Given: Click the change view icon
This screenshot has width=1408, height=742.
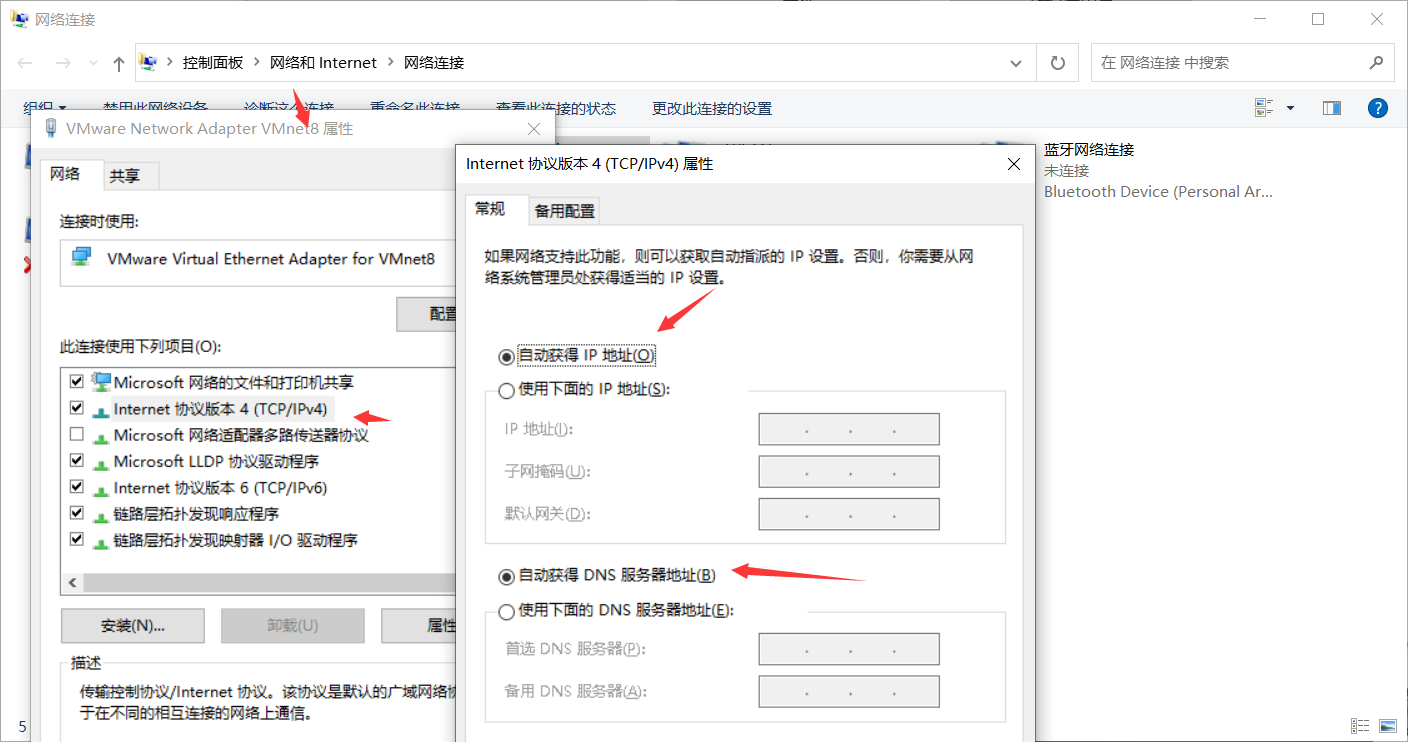Looking at the screenshot, I should [x=1264, y=108].
